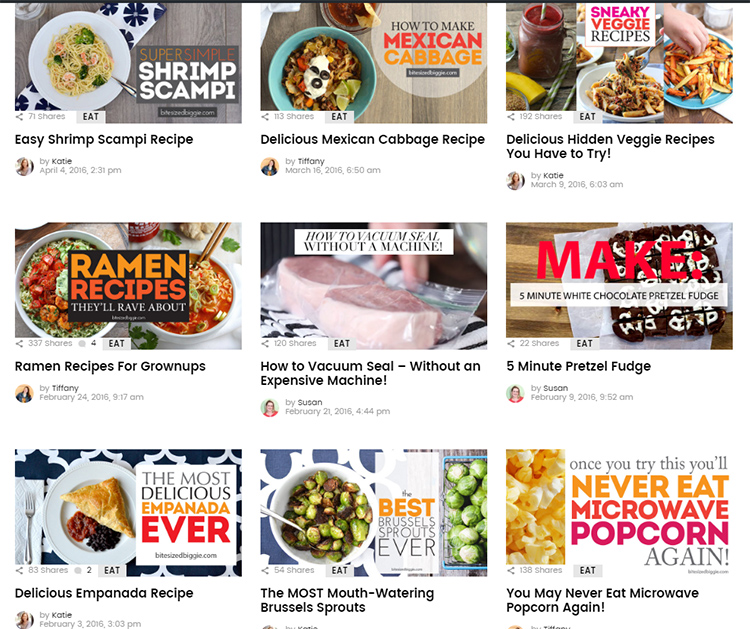
Task: Click share icon on Vacuum Seal post
Action: pyautogui.click(x=265, y=343)
